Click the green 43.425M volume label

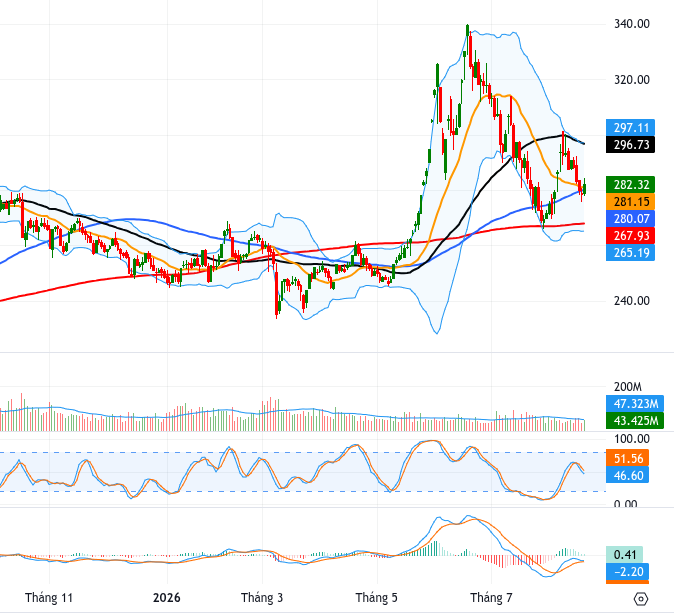pyautogui.click(x=635, y=420)
